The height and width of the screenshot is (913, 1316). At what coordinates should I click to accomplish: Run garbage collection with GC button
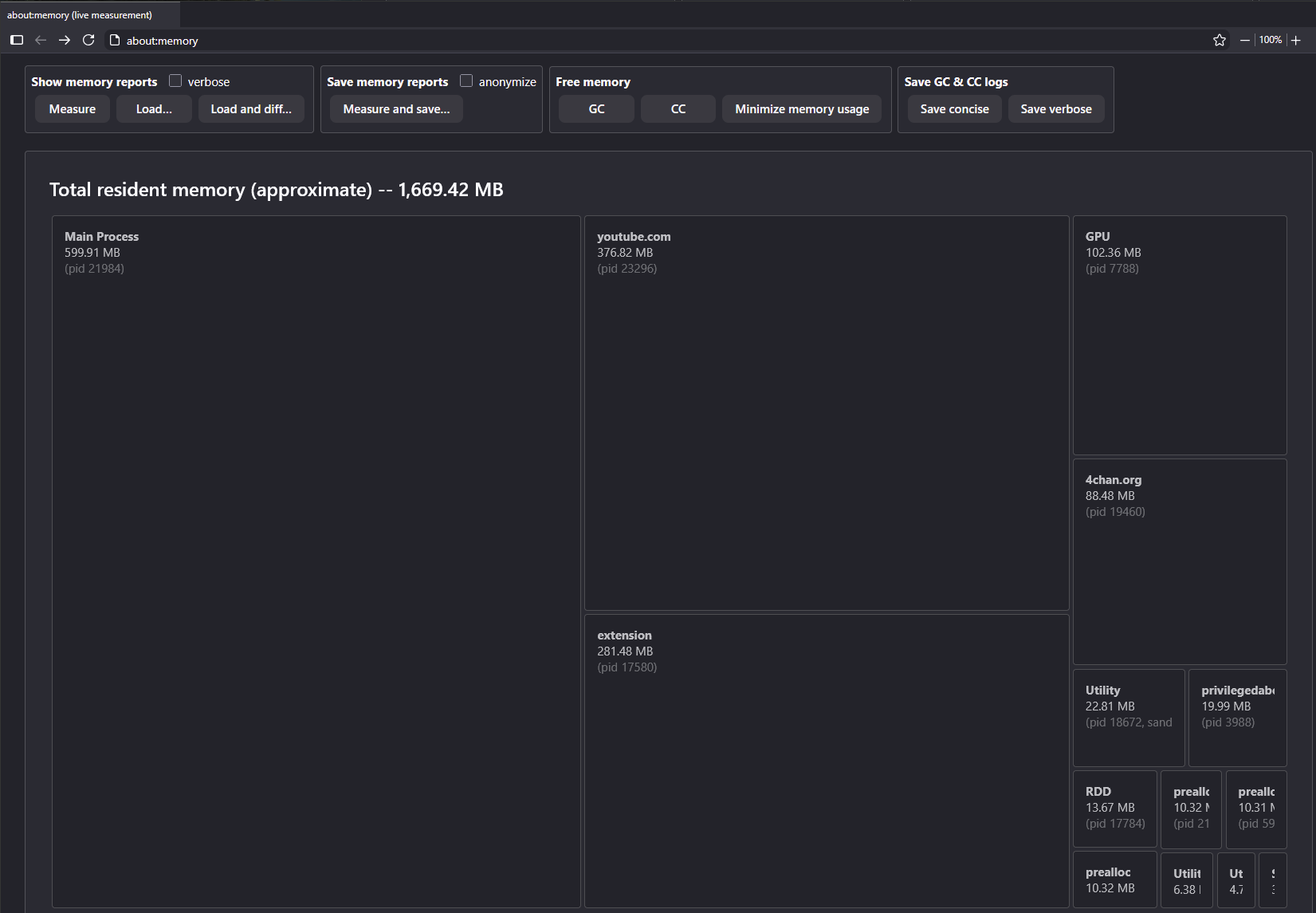coord(596,109)
